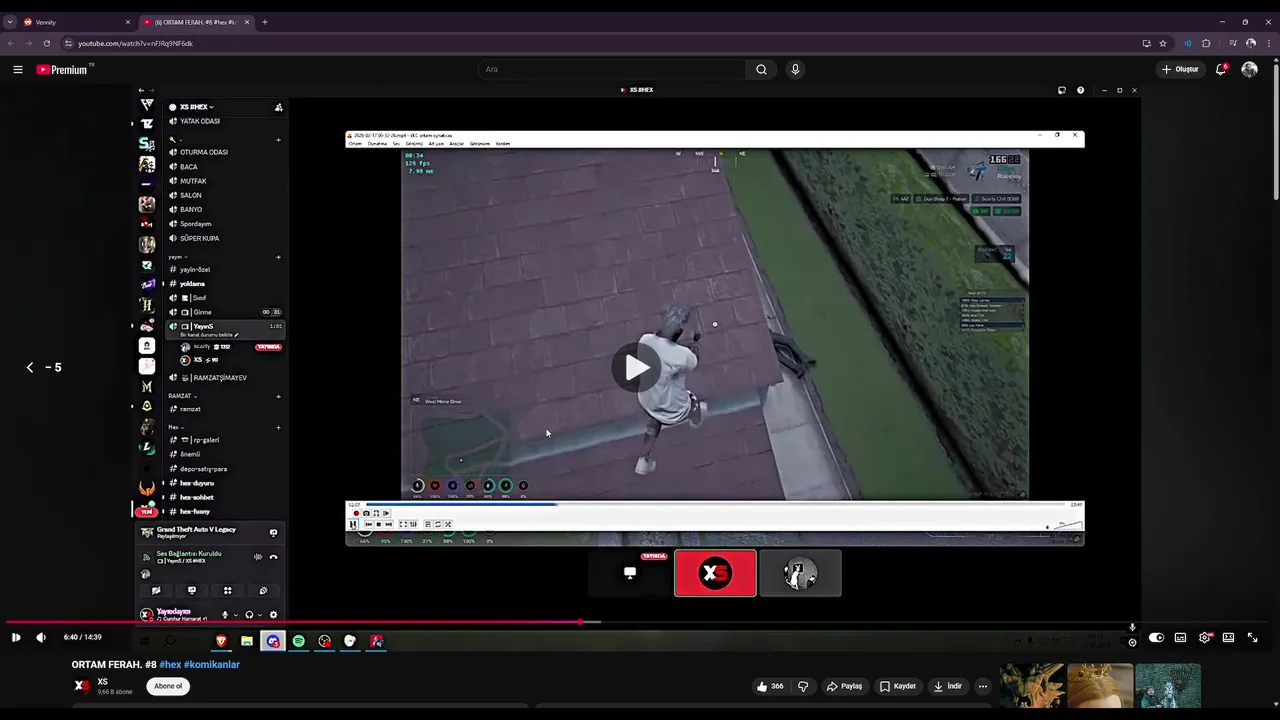Screen dimensions: 1280x720
Task: Open Discord microphone device dropdown arrow
Action: pyautogui.click(x=236, y=615)
